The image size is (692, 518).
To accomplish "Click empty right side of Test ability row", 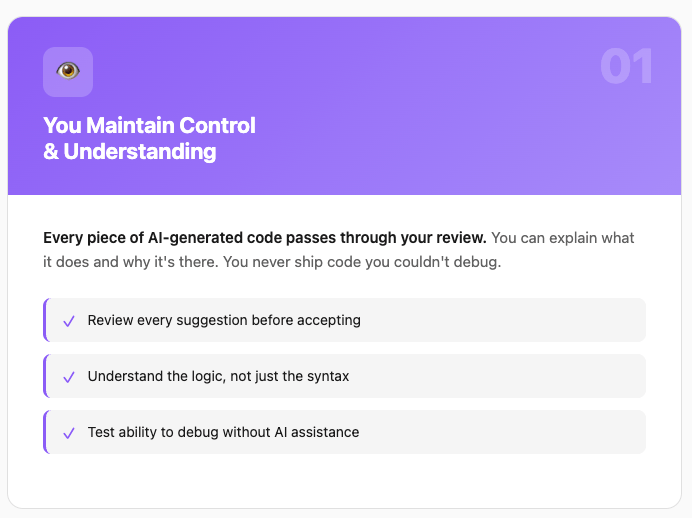I will click(503, 432).
